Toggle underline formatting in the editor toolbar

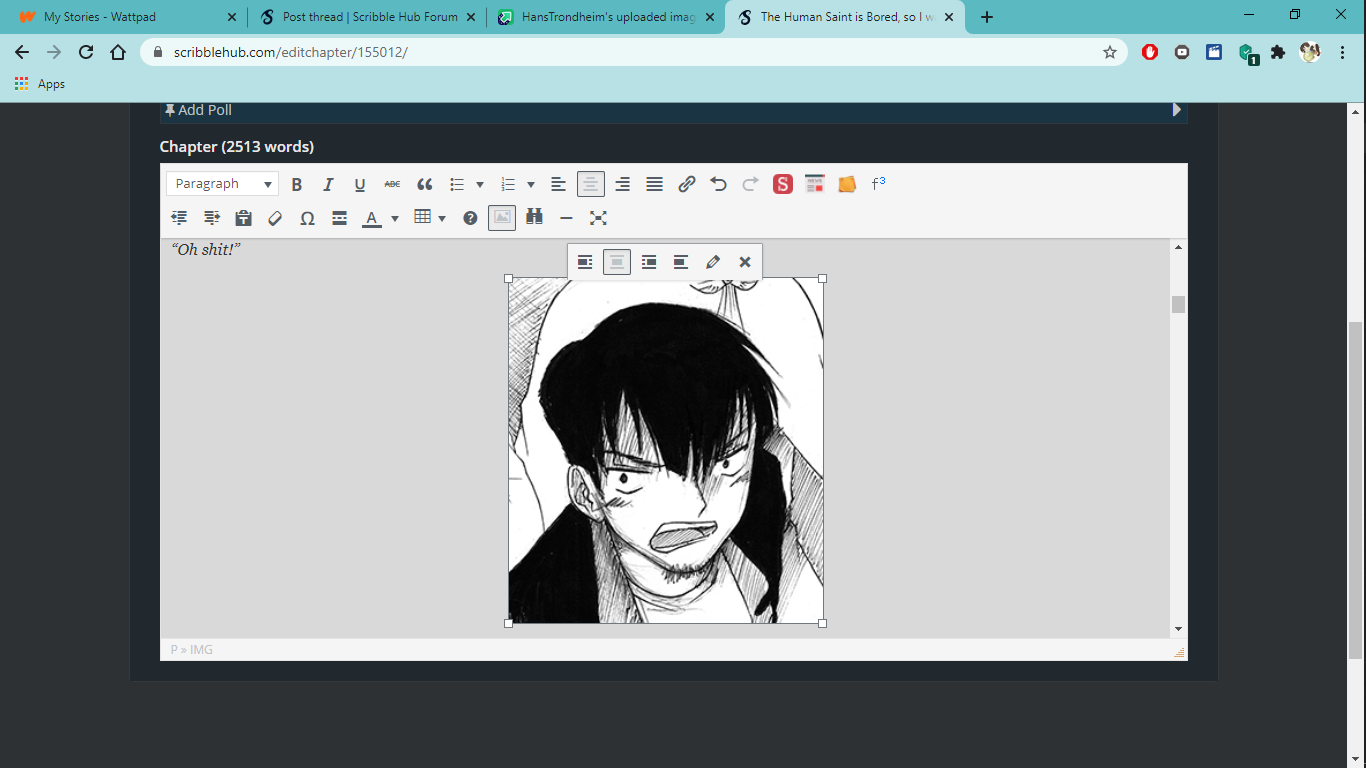pyautogui.click(x=360, y=184)
